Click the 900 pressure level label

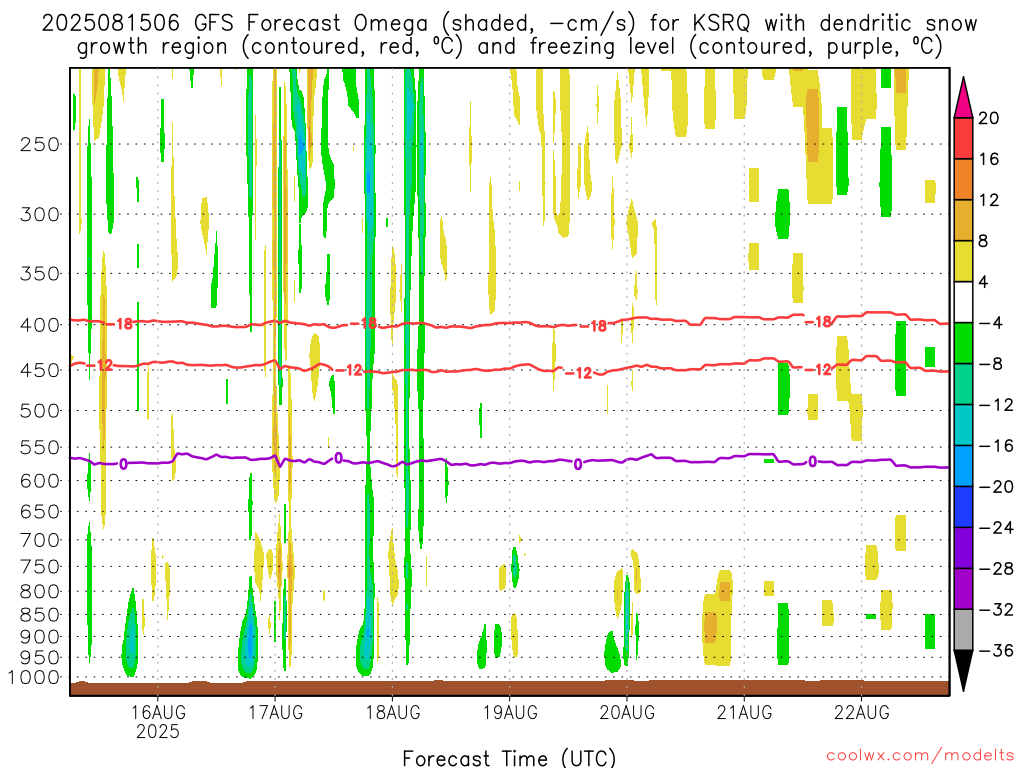click(x=39, y=637)
